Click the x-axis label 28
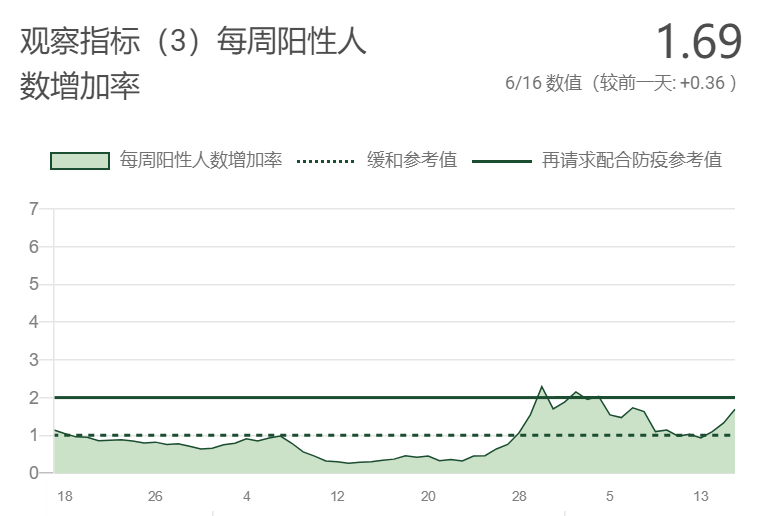The width and height of the screenshot is (767, 516). [x=519, y=496]
